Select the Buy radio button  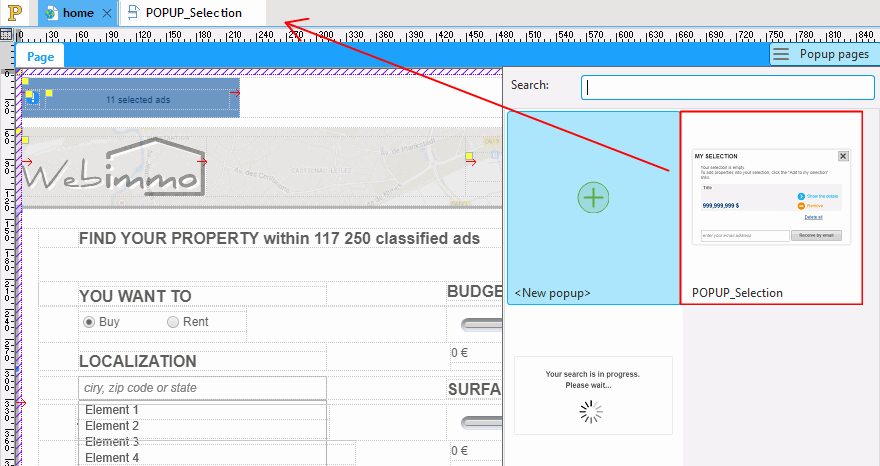click(x=89, y=322)
